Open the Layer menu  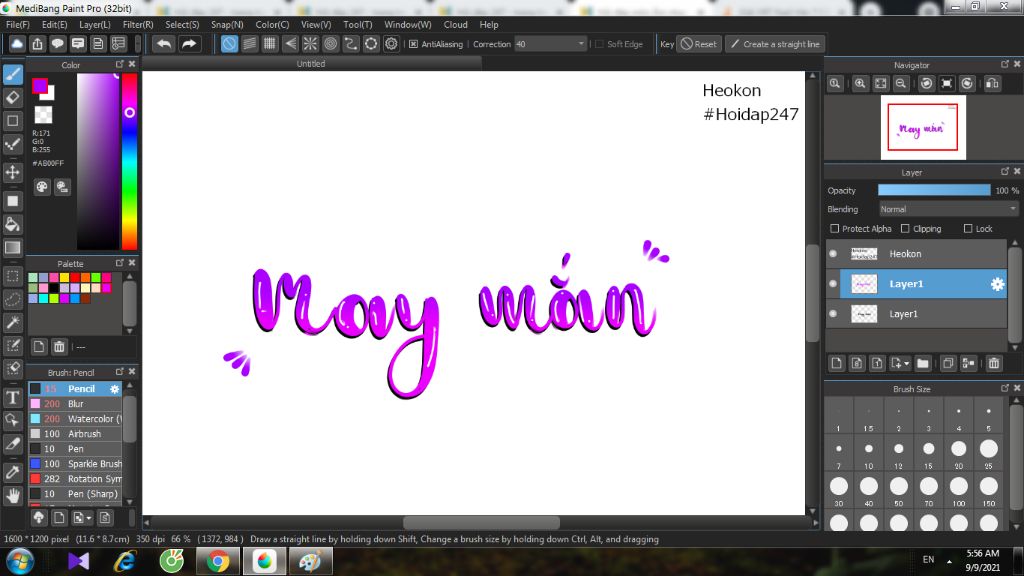click(x=95, y=25)
